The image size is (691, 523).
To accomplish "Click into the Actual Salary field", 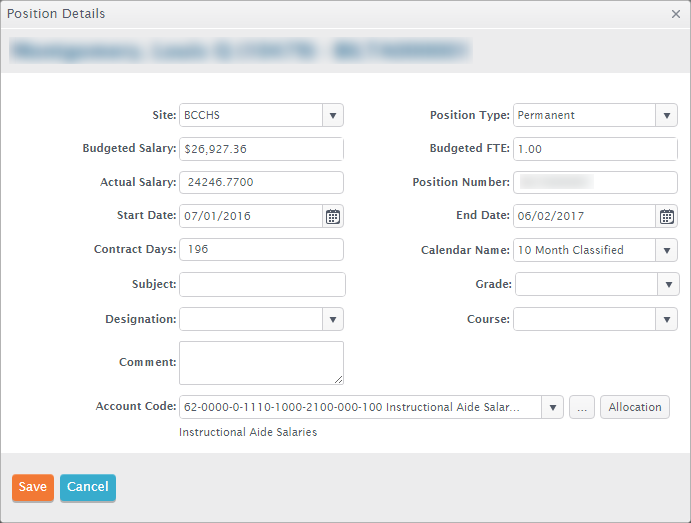I will coord(261,183).
